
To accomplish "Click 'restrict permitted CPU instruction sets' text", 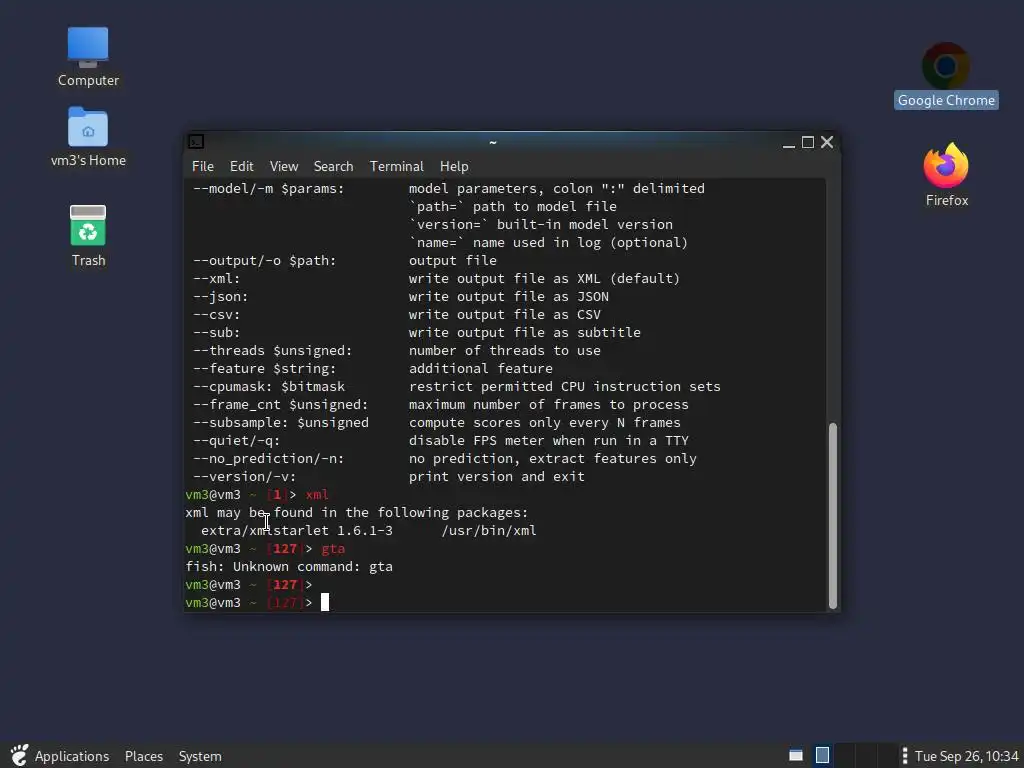I will coord(565,387).
